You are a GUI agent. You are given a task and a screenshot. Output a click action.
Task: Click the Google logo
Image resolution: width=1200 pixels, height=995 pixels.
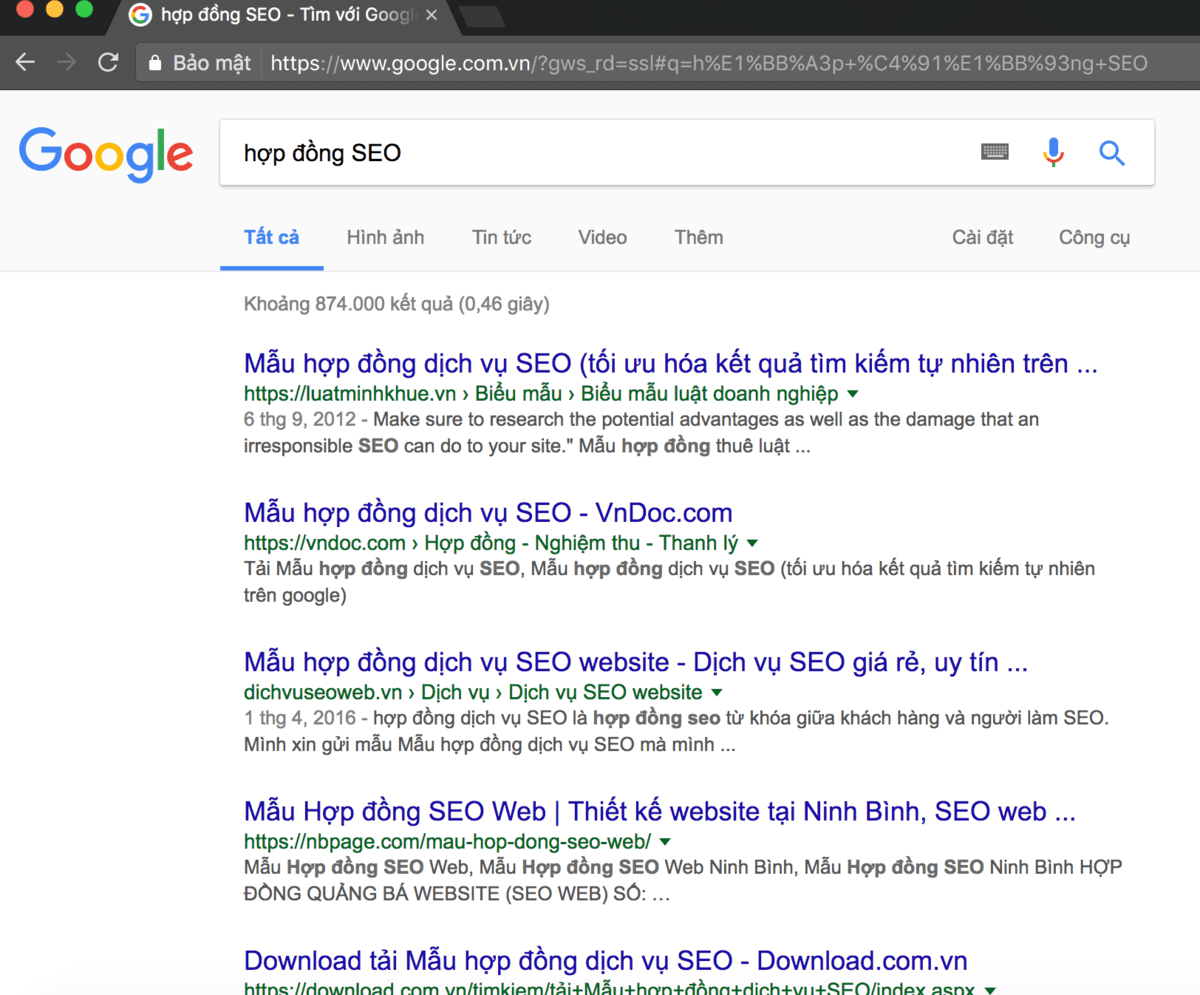tap(106, 155)
